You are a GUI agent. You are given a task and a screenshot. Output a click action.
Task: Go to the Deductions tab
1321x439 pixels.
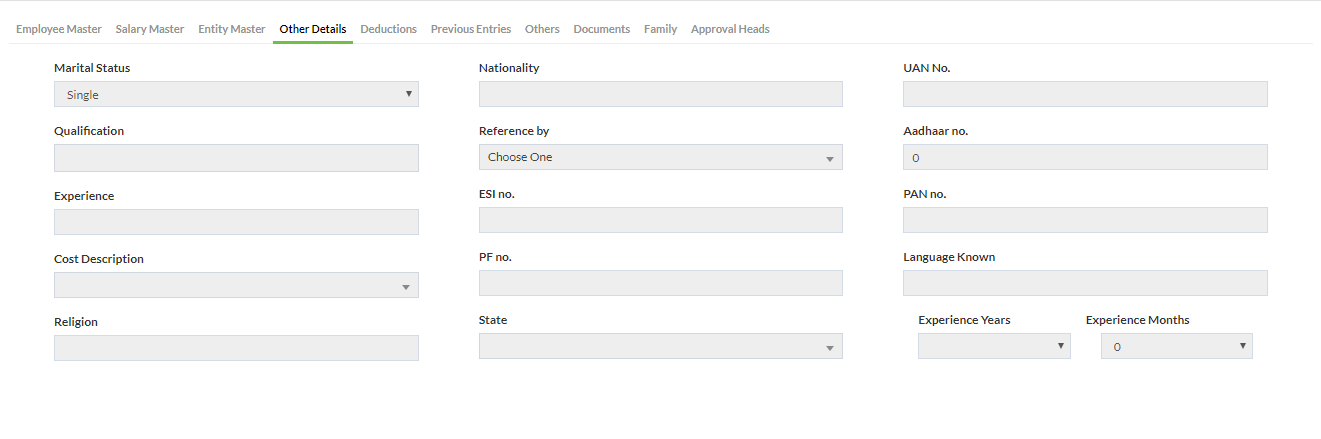pos(389,29)
